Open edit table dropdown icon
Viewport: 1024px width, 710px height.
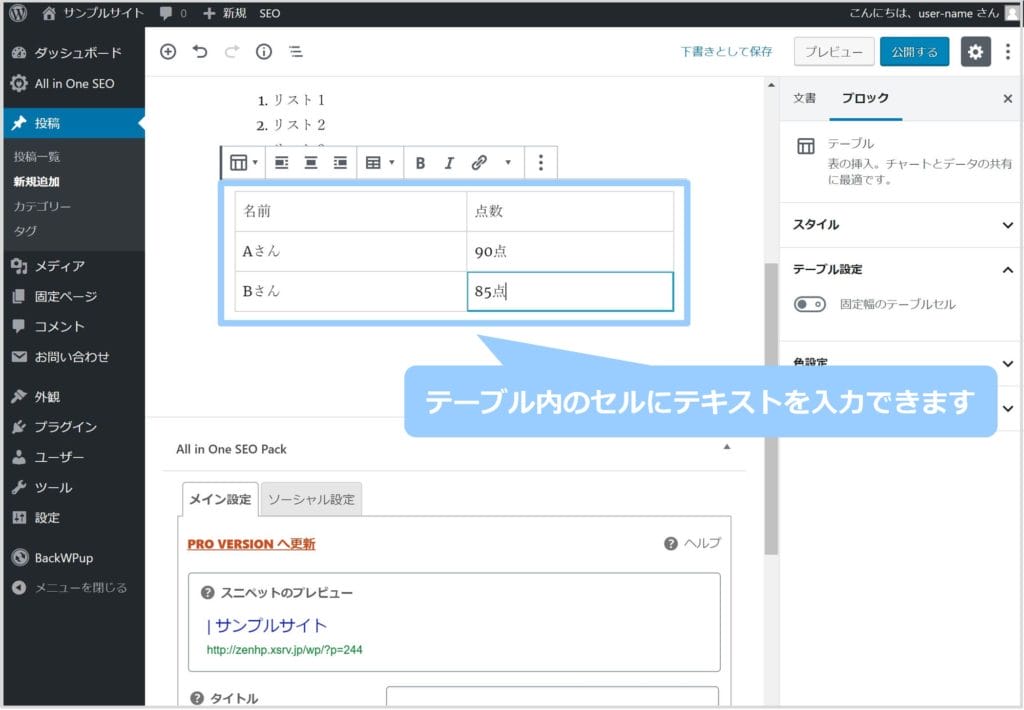380,163
